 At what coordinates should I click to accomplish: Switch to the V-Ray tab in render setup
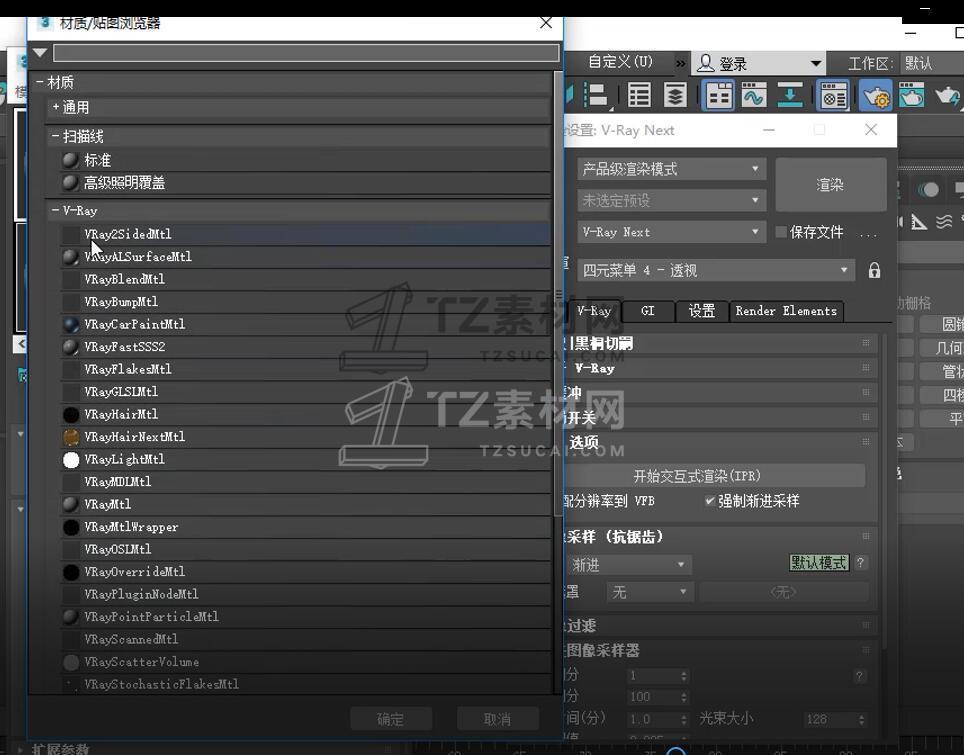tap(594, 311)
